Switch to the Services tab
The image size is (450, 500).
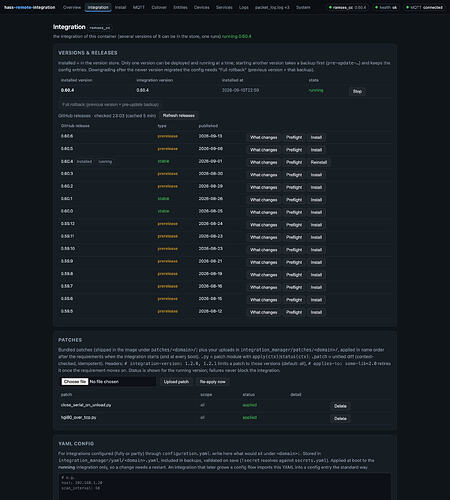coord(224,7)
